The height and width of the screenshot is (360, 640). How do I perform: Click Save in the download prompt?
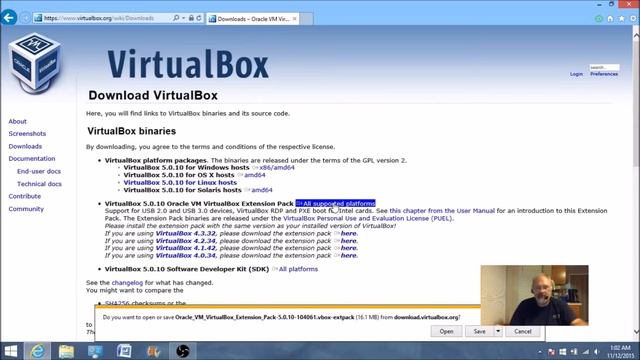tap(480, 331)
